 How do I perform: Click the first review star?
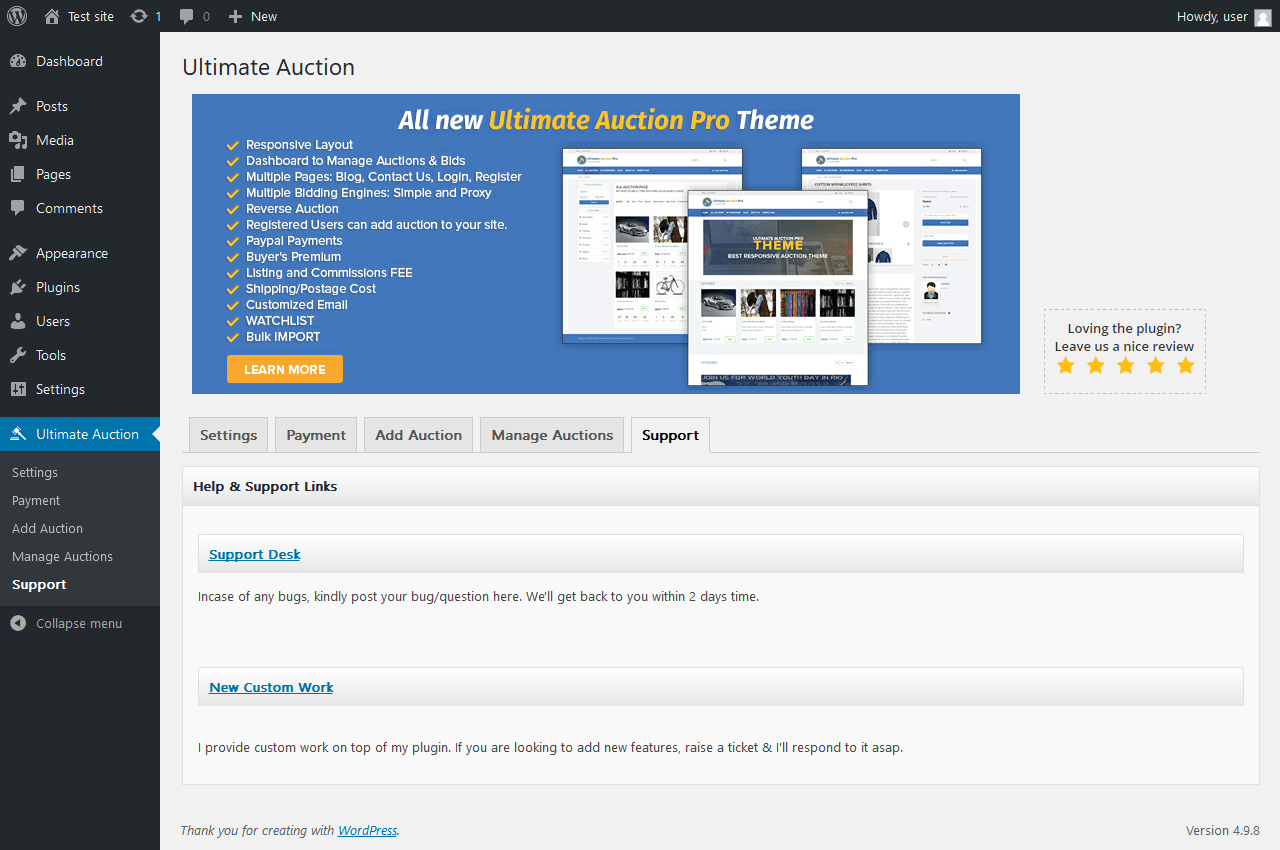1066,365
